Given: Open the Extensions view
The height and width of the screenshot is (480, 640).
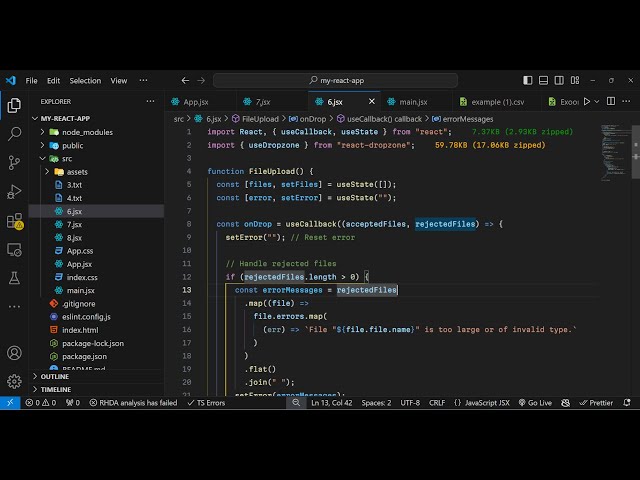Looking at the screenshot, I should [x=14, y=220].
